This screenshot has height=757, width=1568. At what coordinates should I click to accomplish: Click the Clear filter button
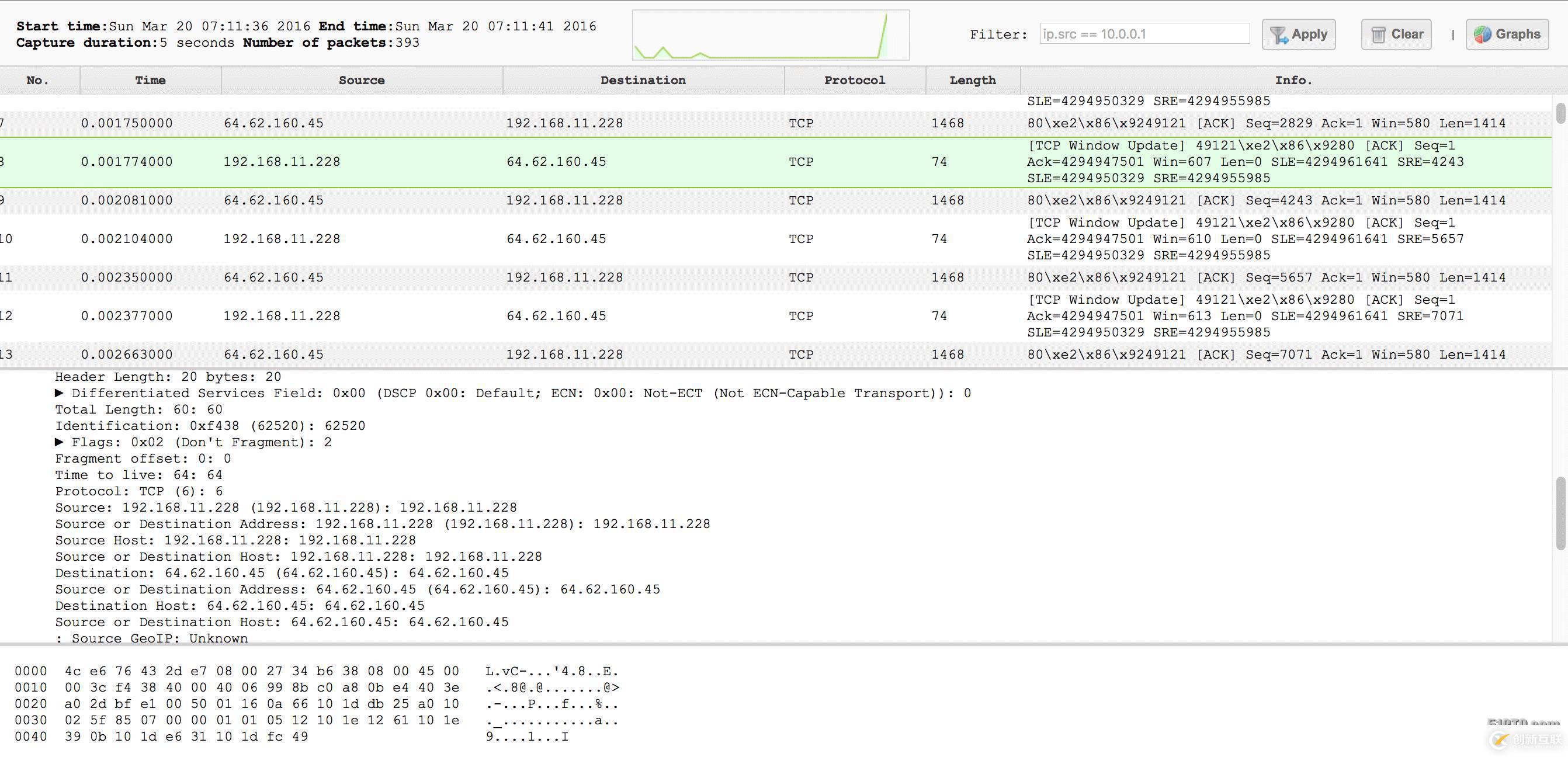click(1395, 33)
